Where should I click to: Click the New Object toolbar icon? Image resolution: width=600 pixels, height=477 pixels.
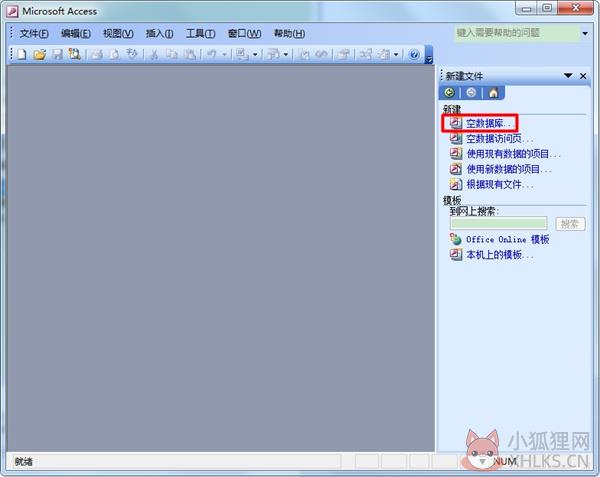[x=384, y=55]
